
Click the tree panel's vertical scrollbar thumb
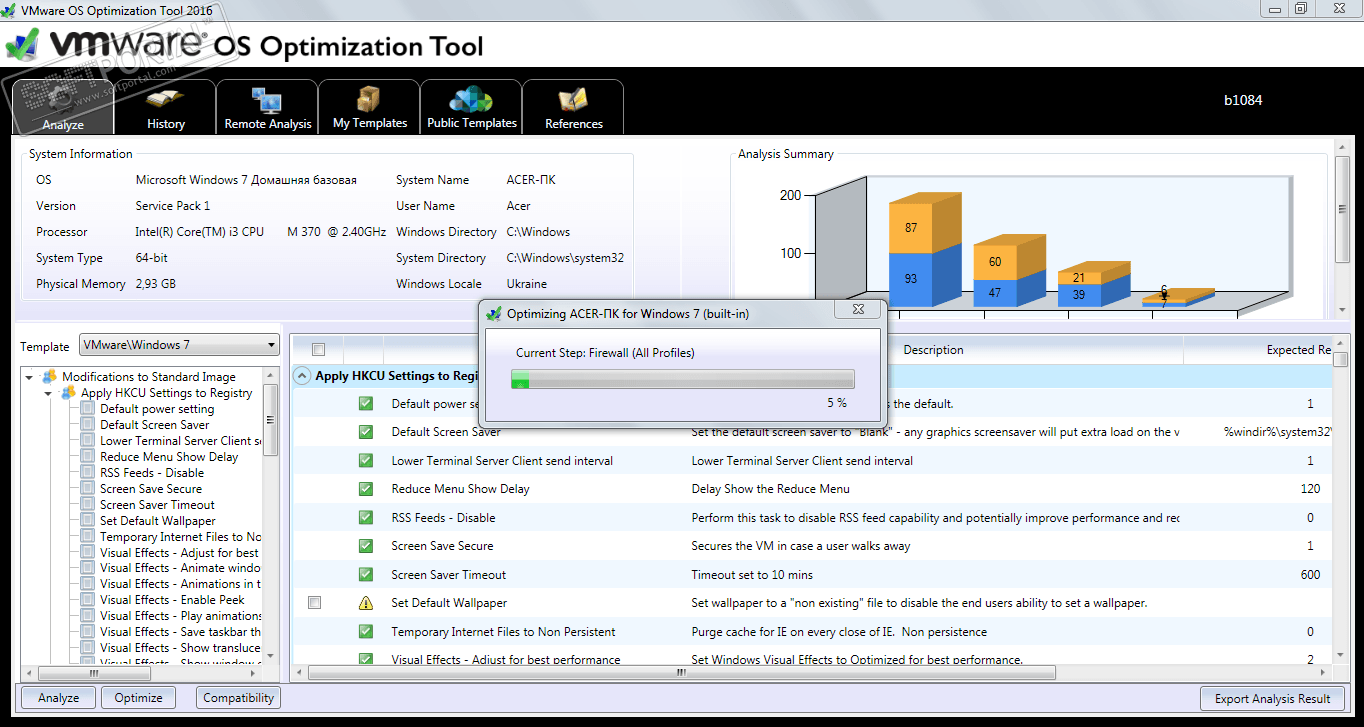click(270, 420)
